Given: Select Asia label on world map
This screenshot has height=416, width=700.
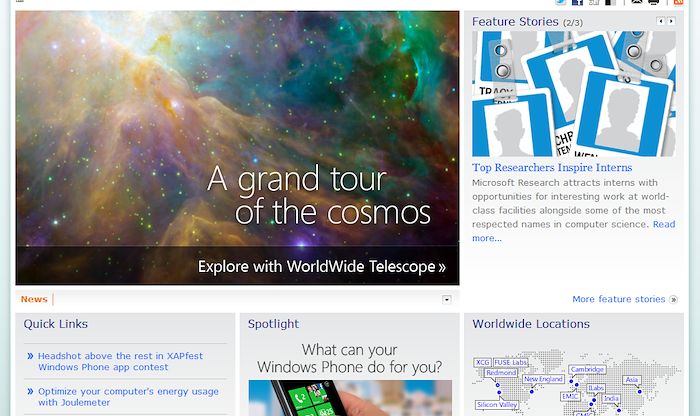Looking at the screenshot, I should coord(632,380).
